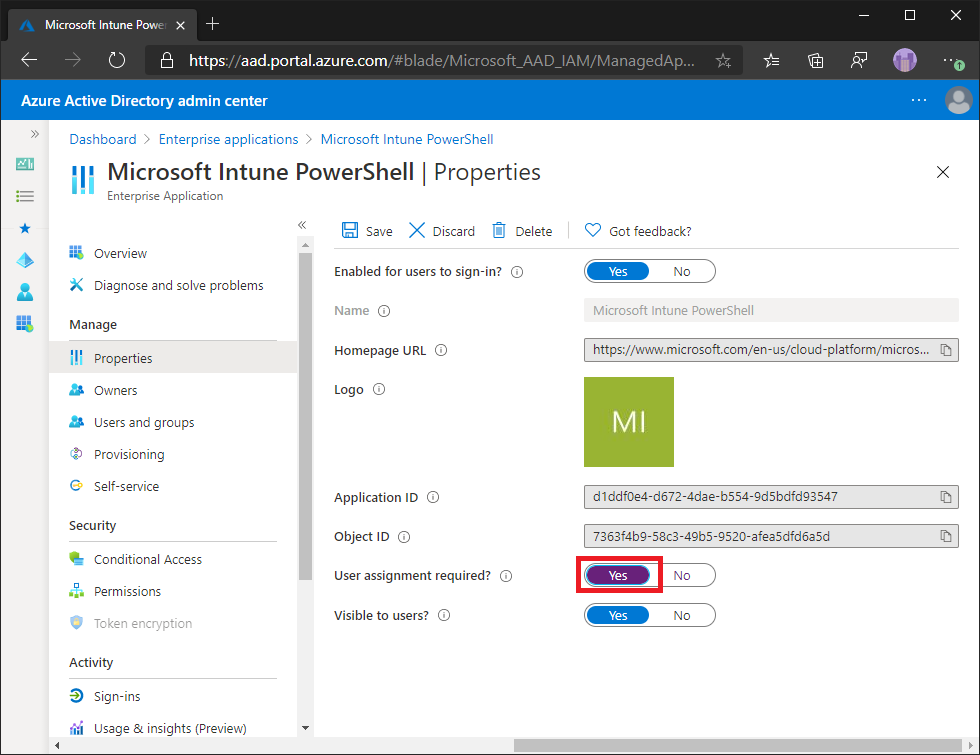Open Overview menu item
980x755 pixels.
click(x=173, y=253)
